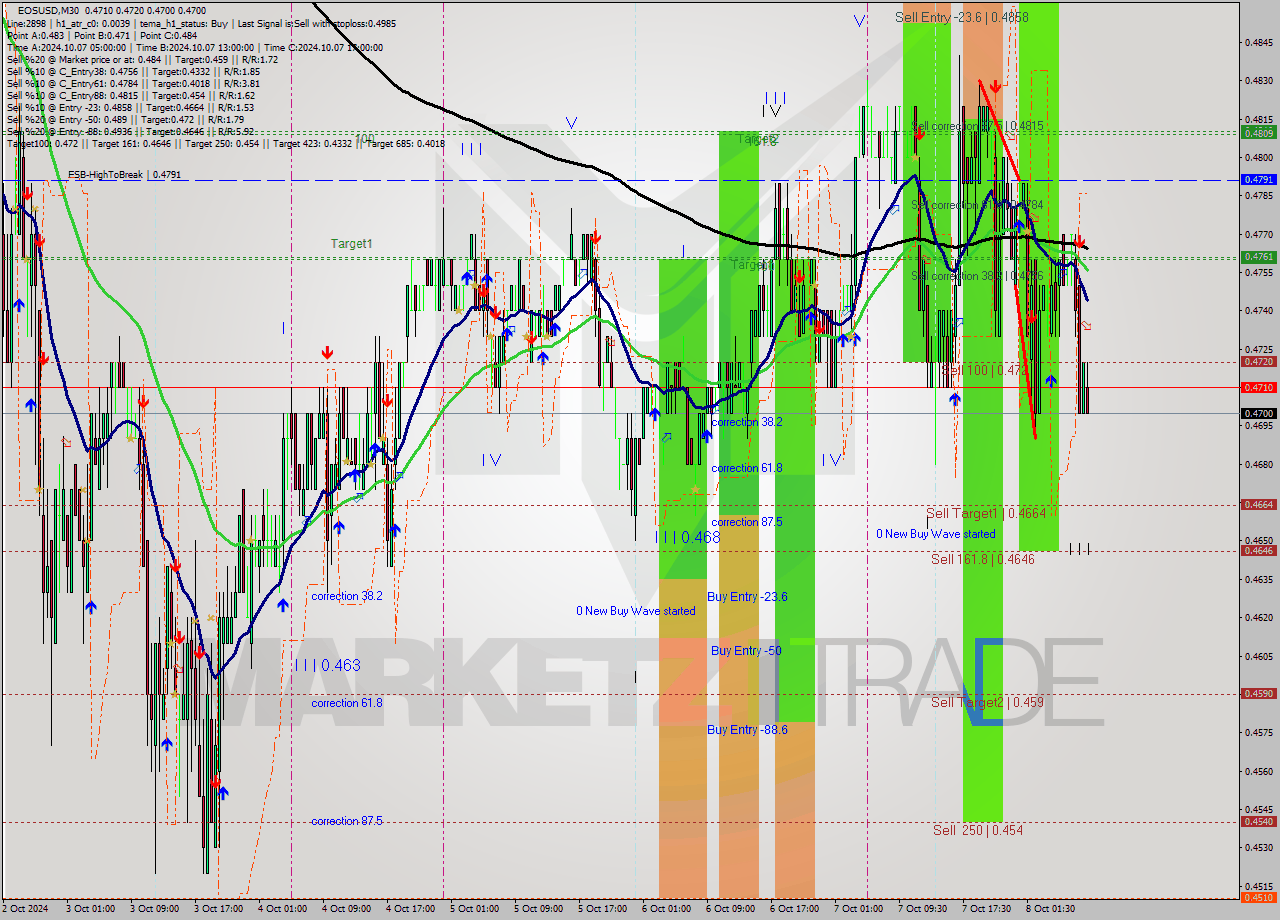Click the blue 0.4791 price tag
Viewport: 1280px width, 920px height.
pos(1258,179)
